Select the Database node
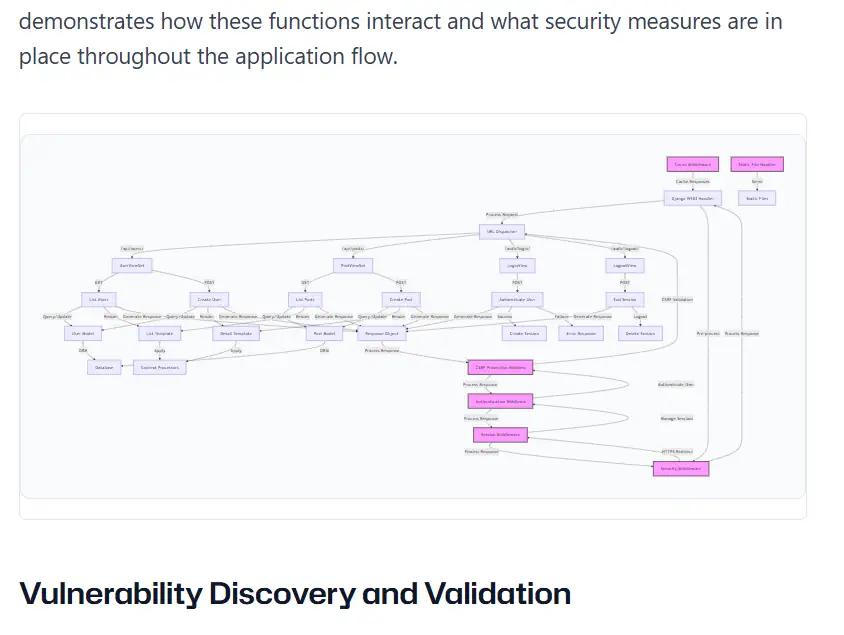 [x=104, y=367]
